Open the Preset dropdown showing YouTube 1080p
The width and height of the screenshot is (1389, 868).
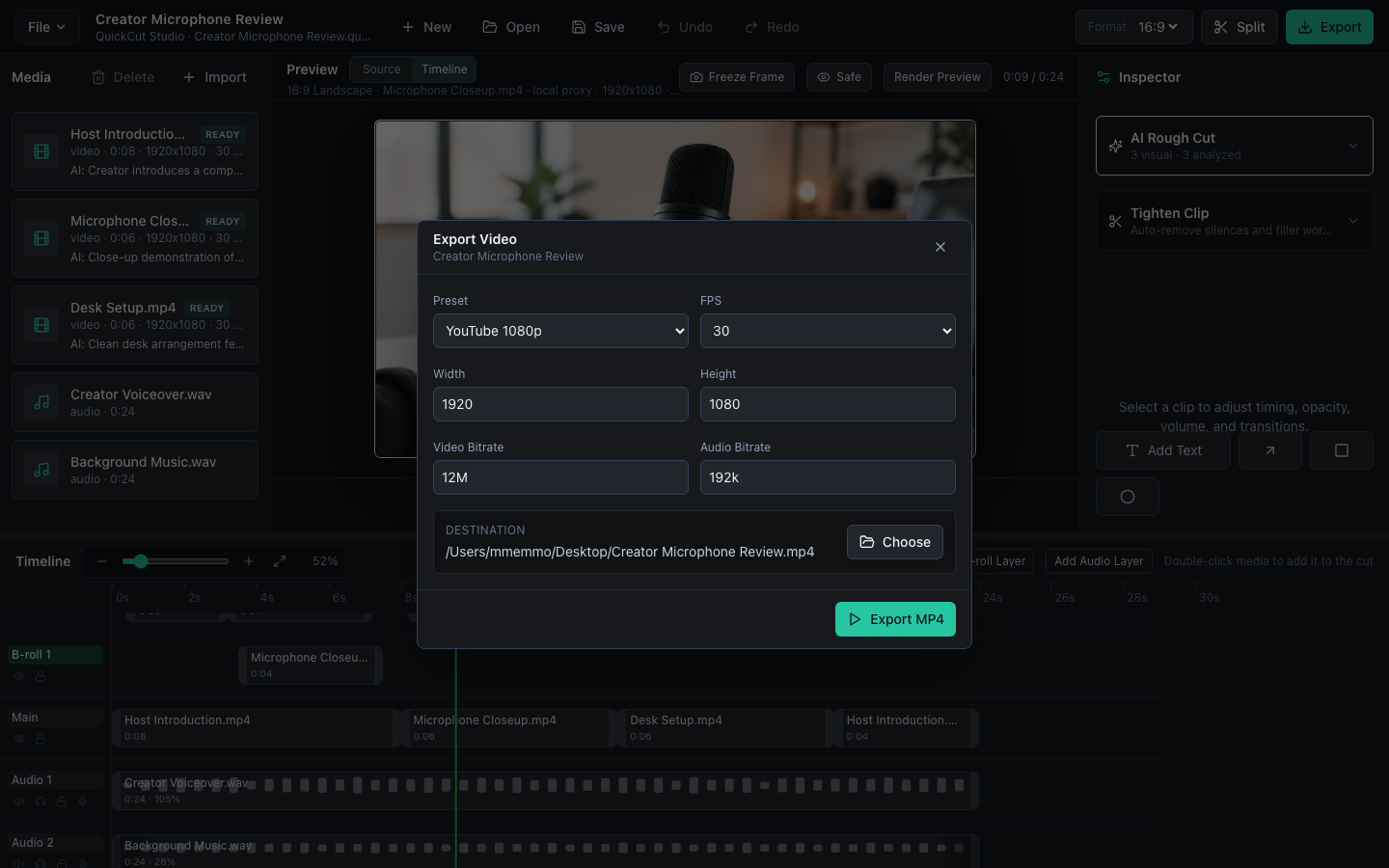point(560,331)
